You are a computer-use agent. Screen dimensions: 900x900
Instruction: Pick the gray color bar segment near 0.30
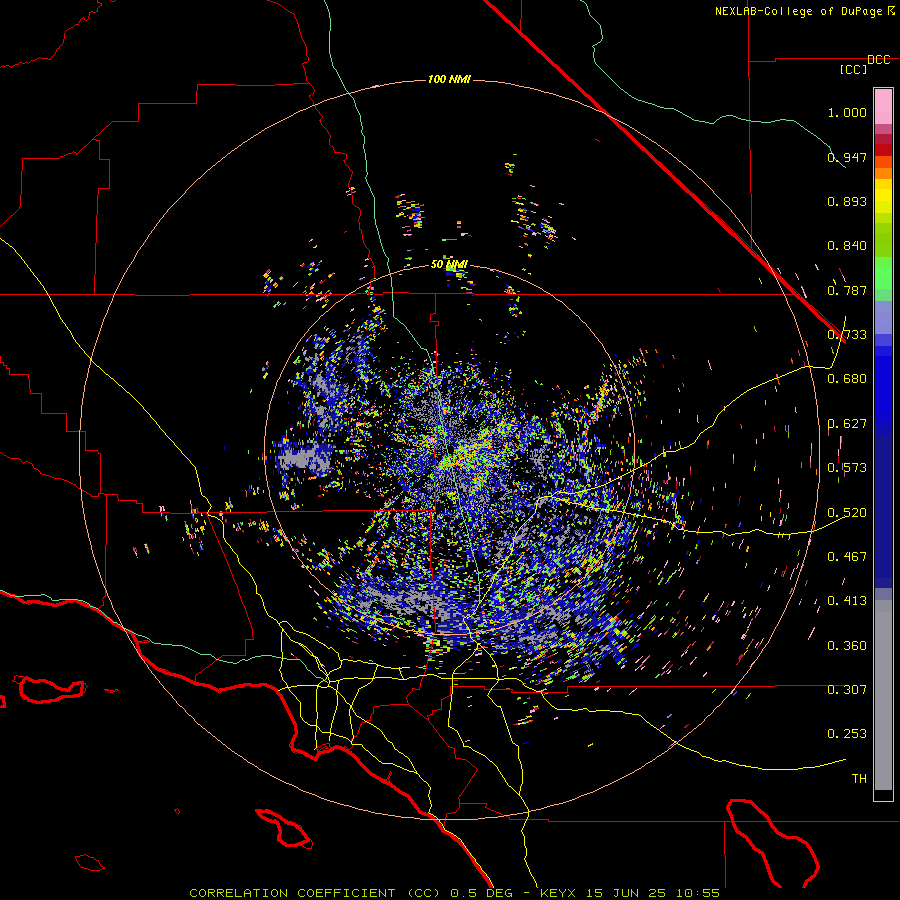(x=883, y=695)
